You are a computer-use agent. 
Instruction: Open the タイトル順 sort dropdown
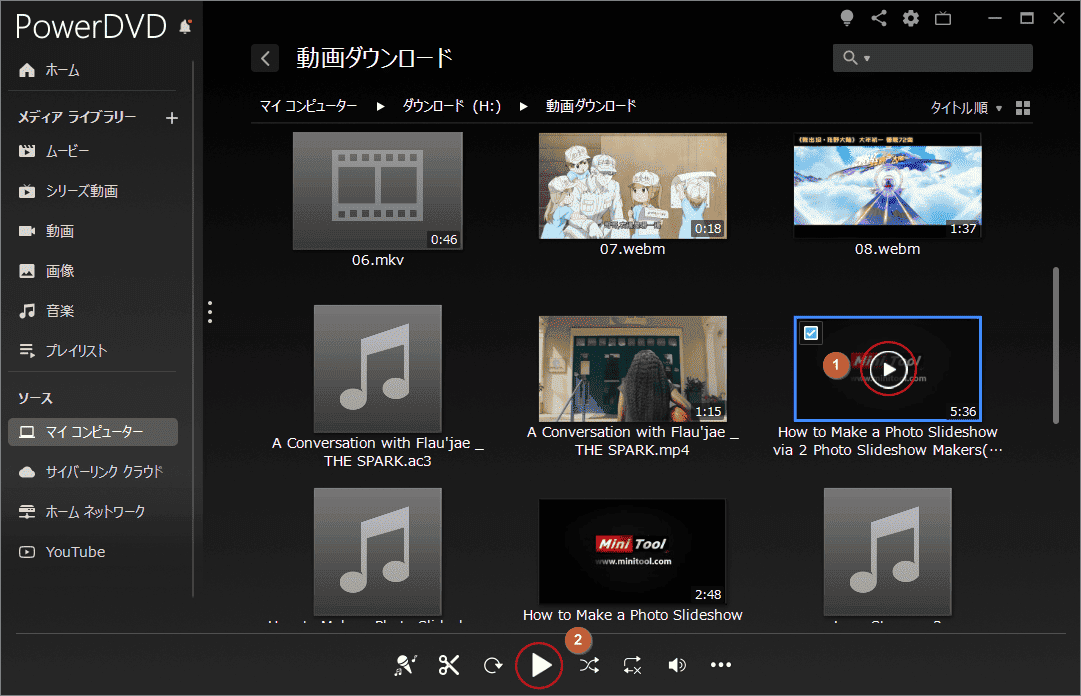point(966,108)
